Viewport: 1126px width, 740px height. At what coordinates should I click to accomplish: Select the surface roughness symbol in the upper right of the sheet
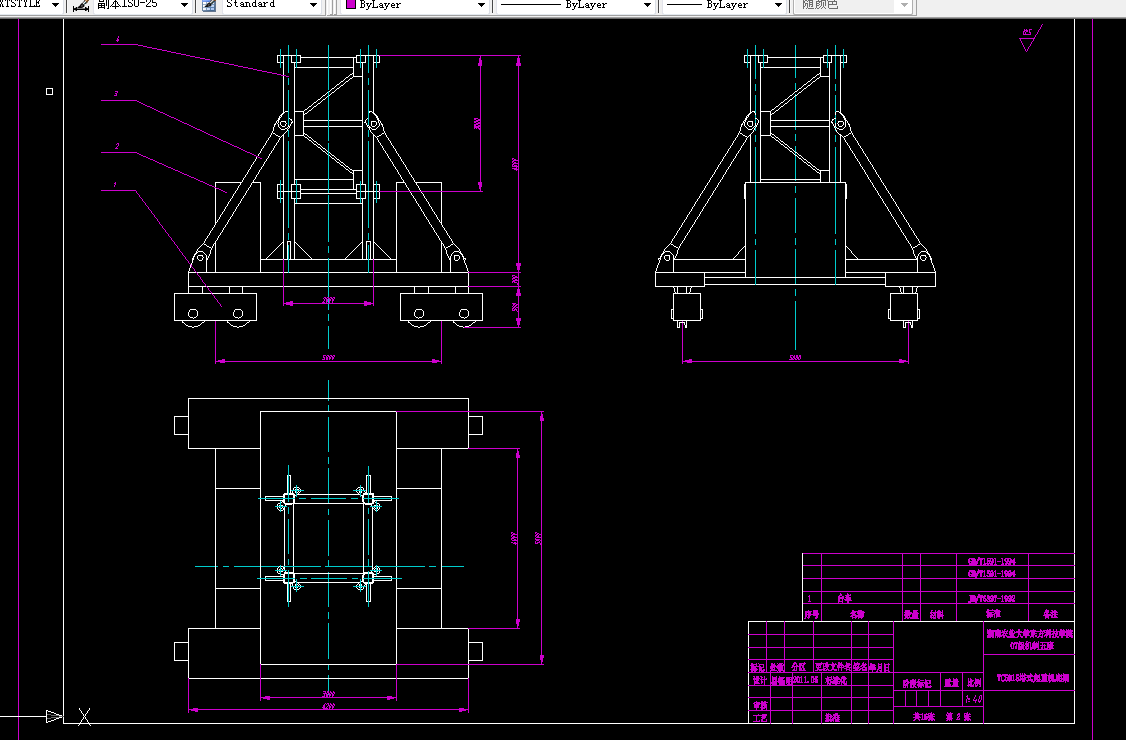point(1030,38)
